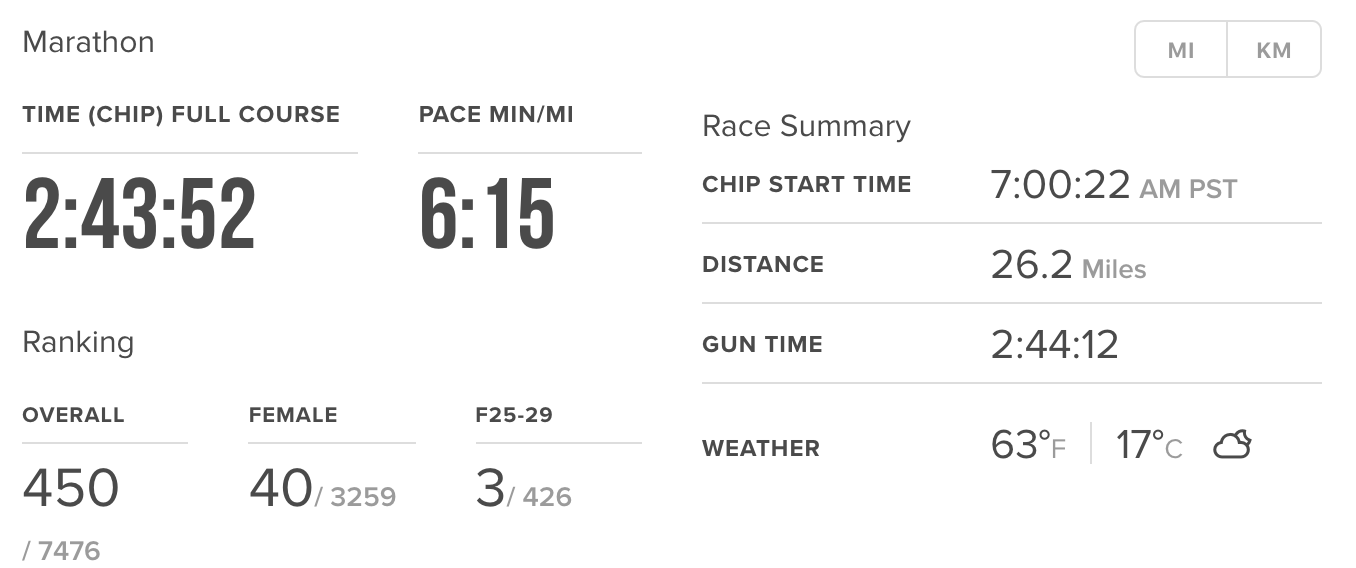This screenshot has width=1356, height=568.
Task: Click the chip time 2:43:52
Action: [x=140, y=214]
